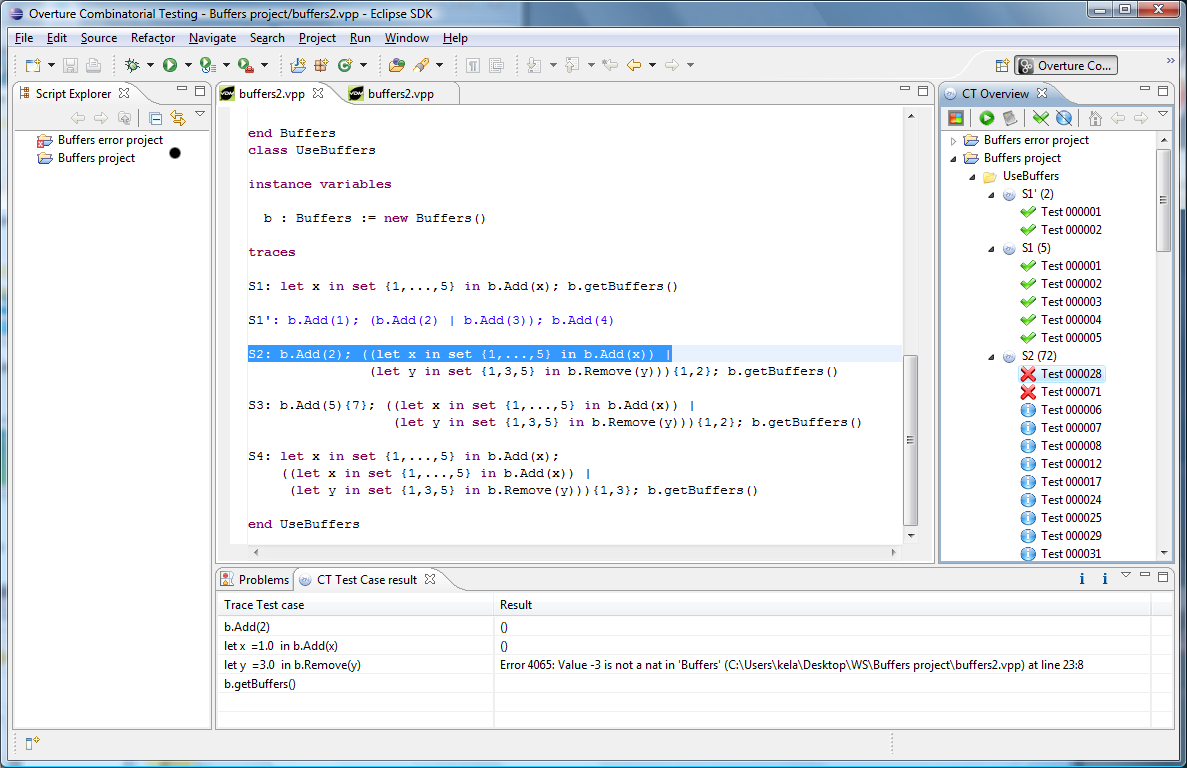Open the Project menu
The height and width of the screenshot is (768, 1187).
pyautogui.click(x=317, y=38)
